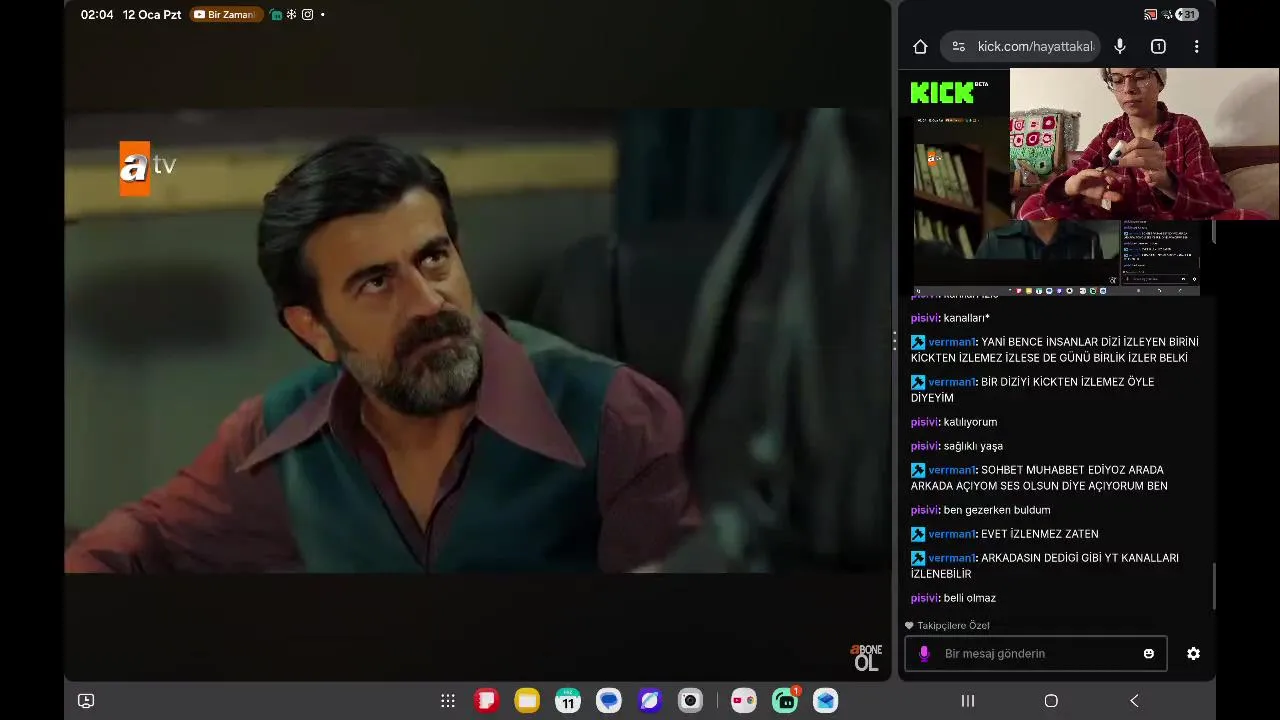Image resolution: width=1280 pixels, height=720 pixels.
Task: Open the app drawer grid icon
Action: [448, 701]
